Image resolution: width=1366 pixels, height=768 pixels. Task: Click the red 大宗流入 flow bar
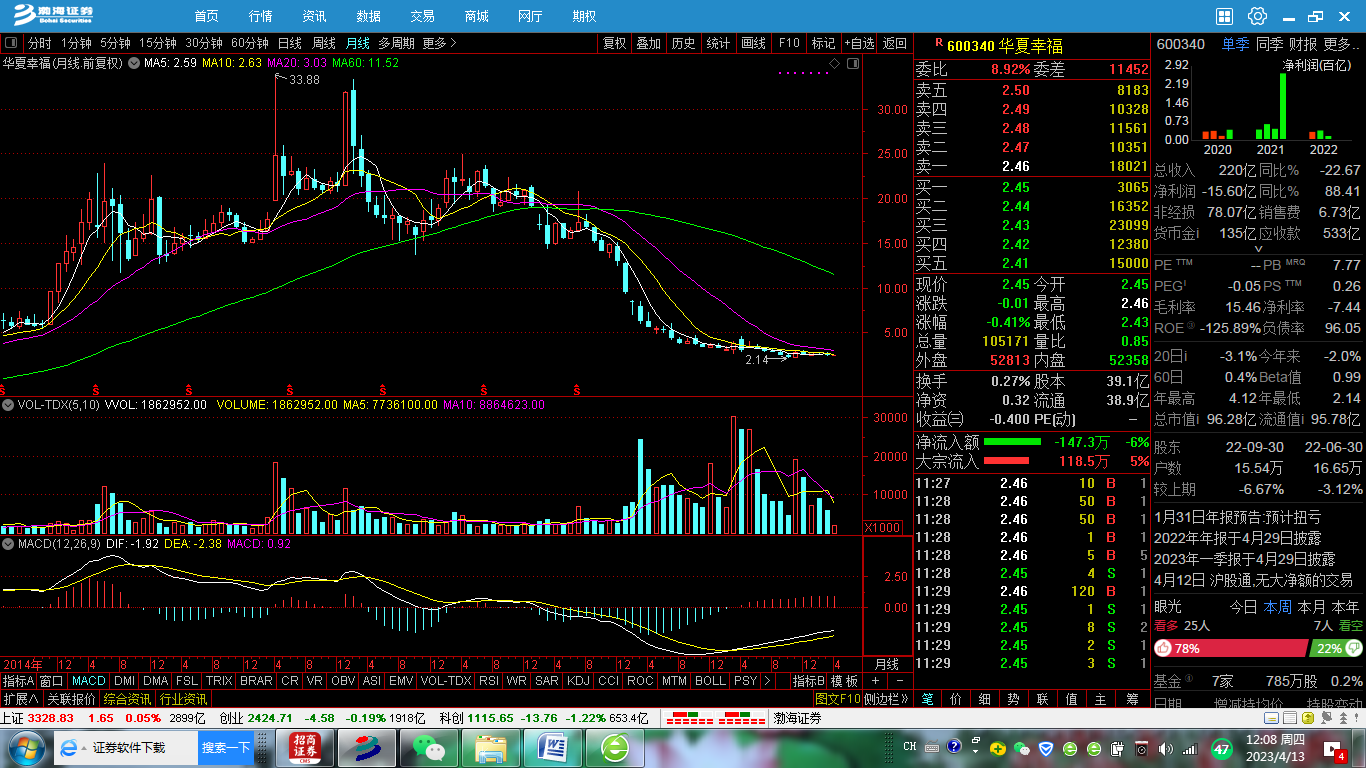(1007, 461)
